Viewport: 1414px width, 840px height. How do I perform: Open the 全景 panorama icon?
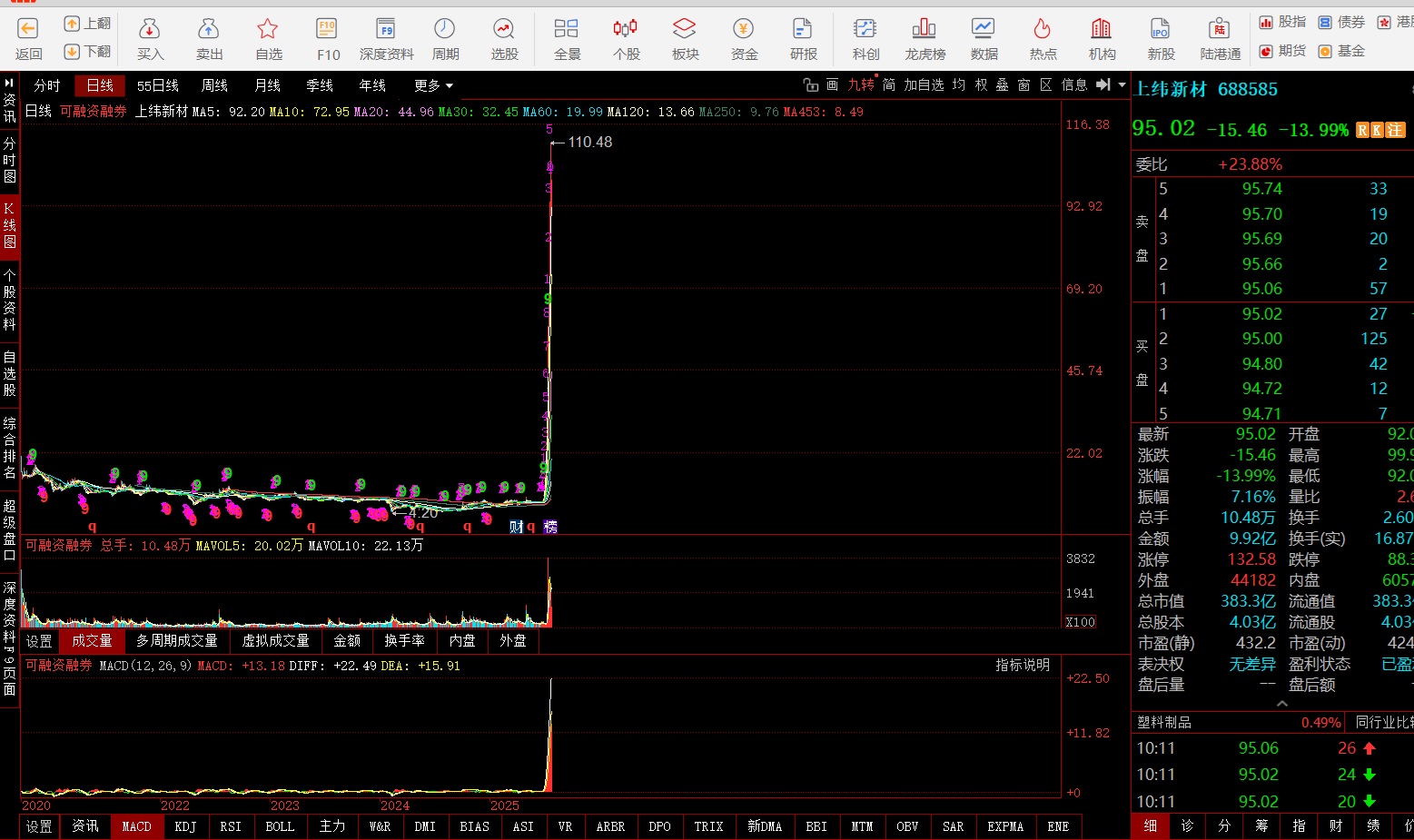(567, 28)
